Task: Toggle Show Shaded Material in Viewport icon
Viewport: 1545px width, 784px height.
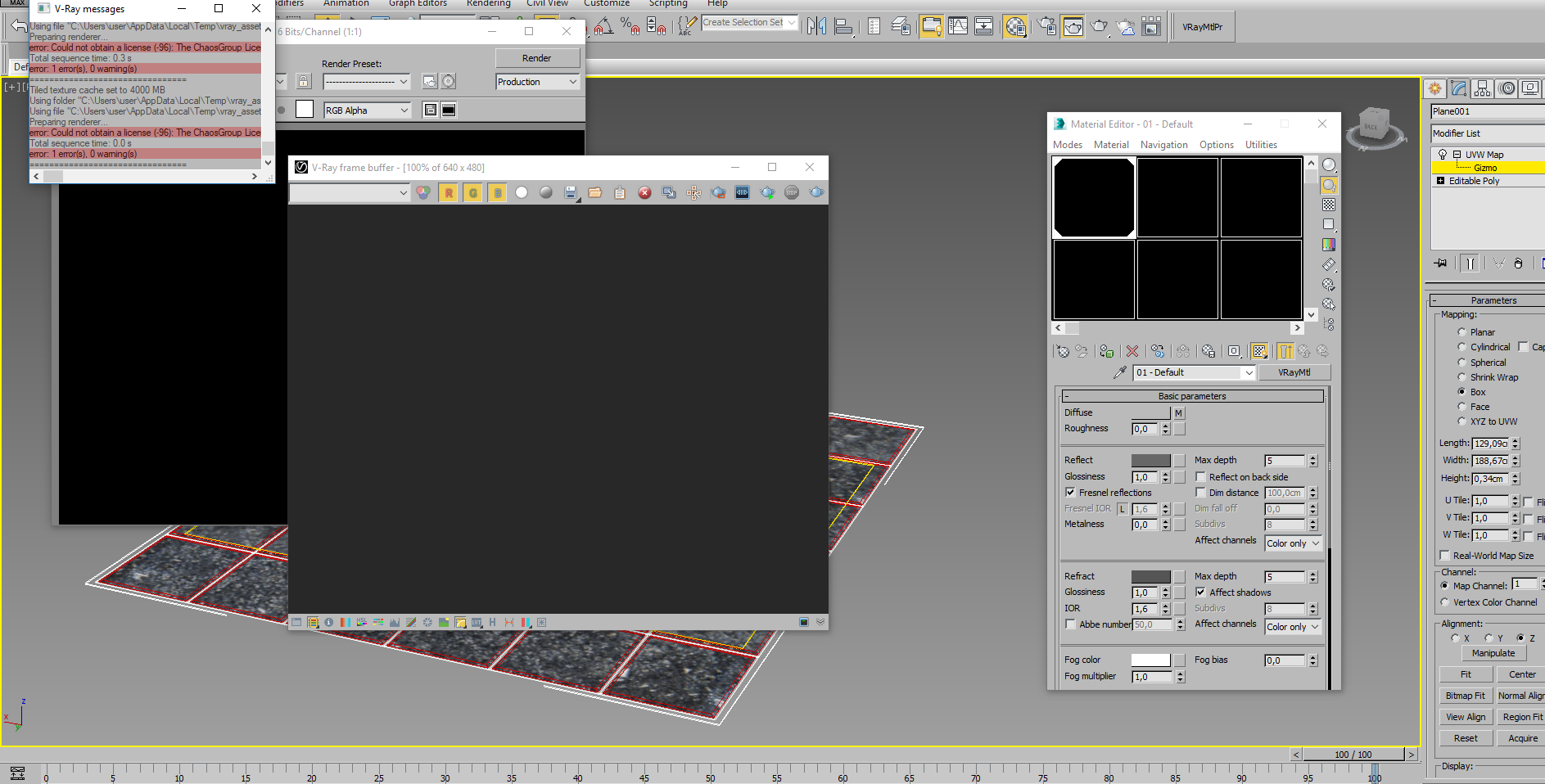Action: click(1259, 351)
